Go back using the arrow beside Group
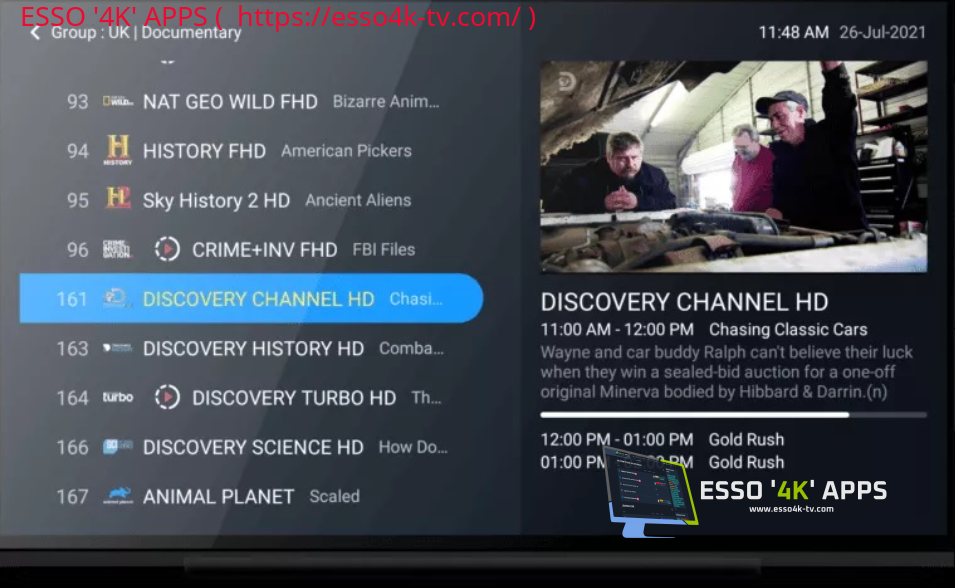955x588 pixels. click(x=35, y=33)
